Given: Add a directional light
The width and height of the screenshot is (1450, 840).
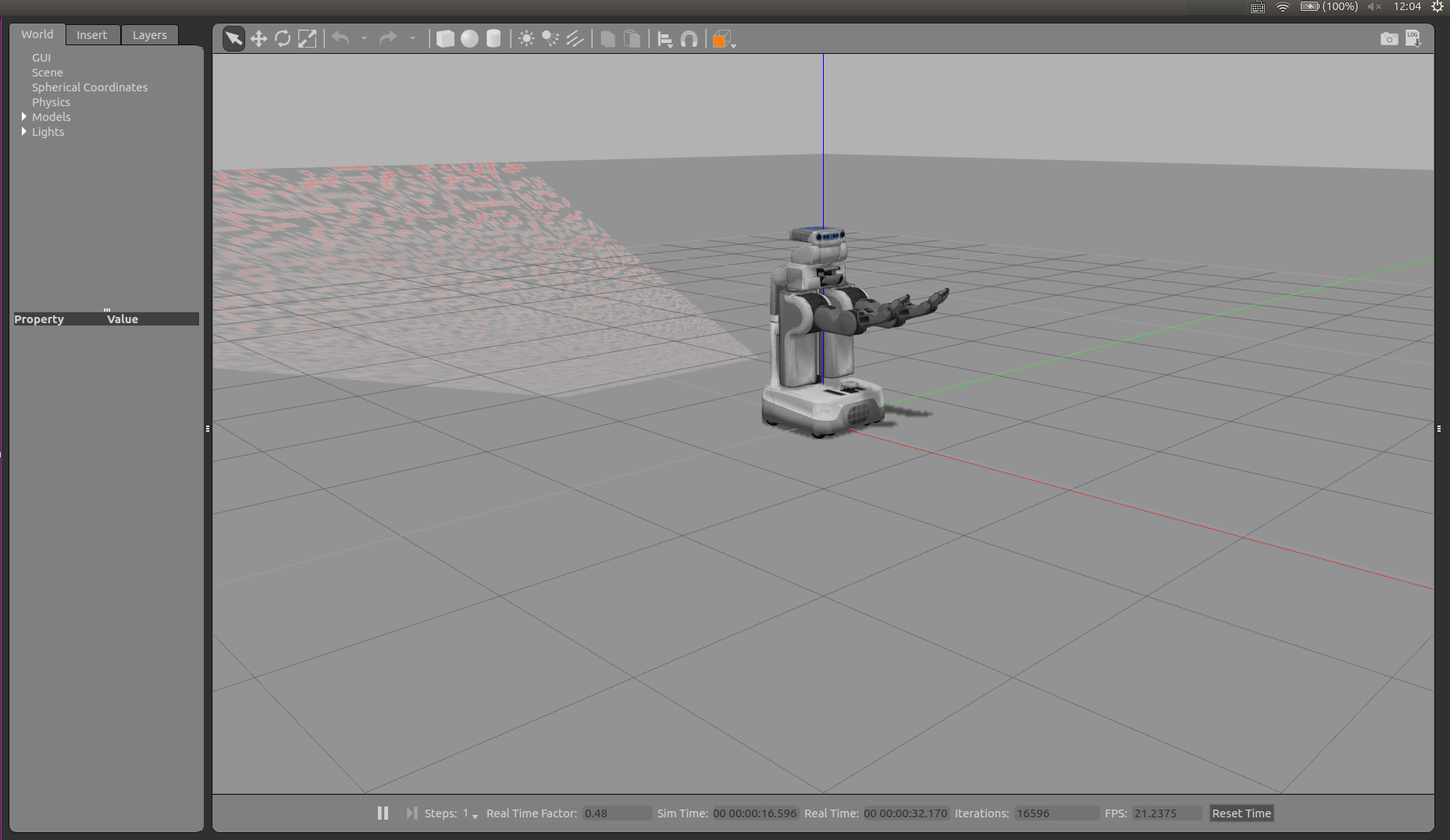Looking at the screenshot, I should [575, 38].
